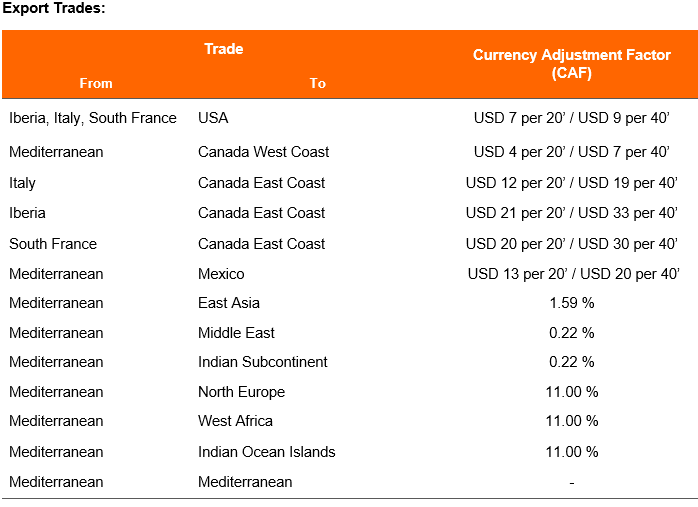Select the Italy origin cell

22,183
